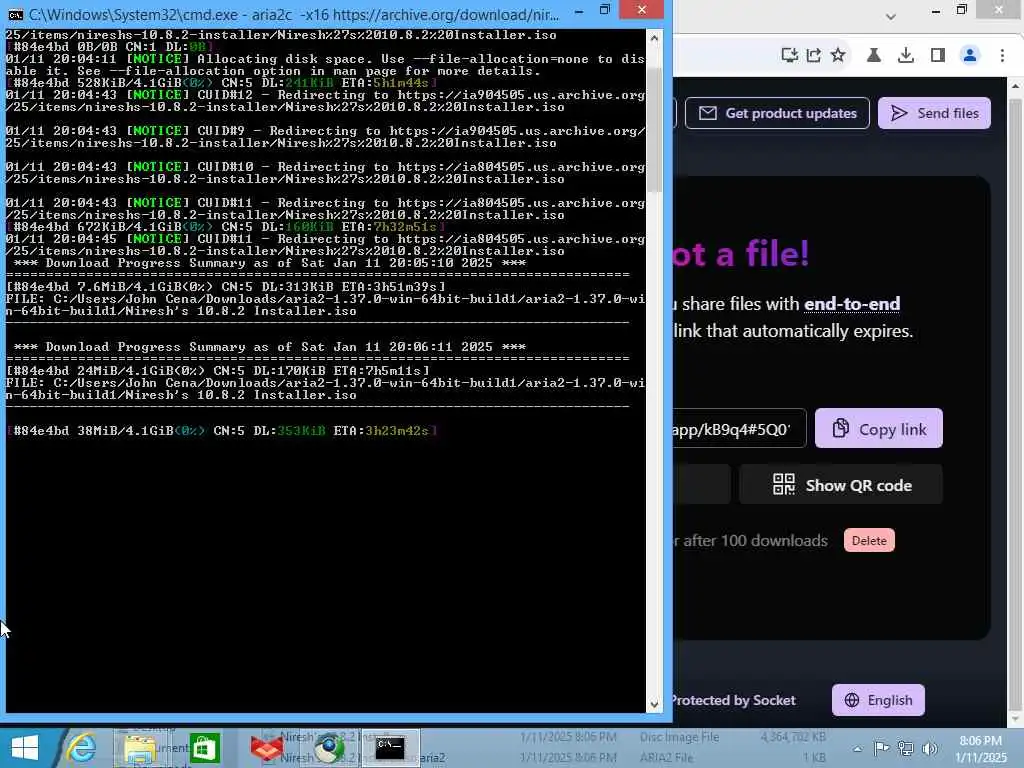The image size is (1024, 768).
Task: Show hidden tray icons arrow
Action: 857,748
